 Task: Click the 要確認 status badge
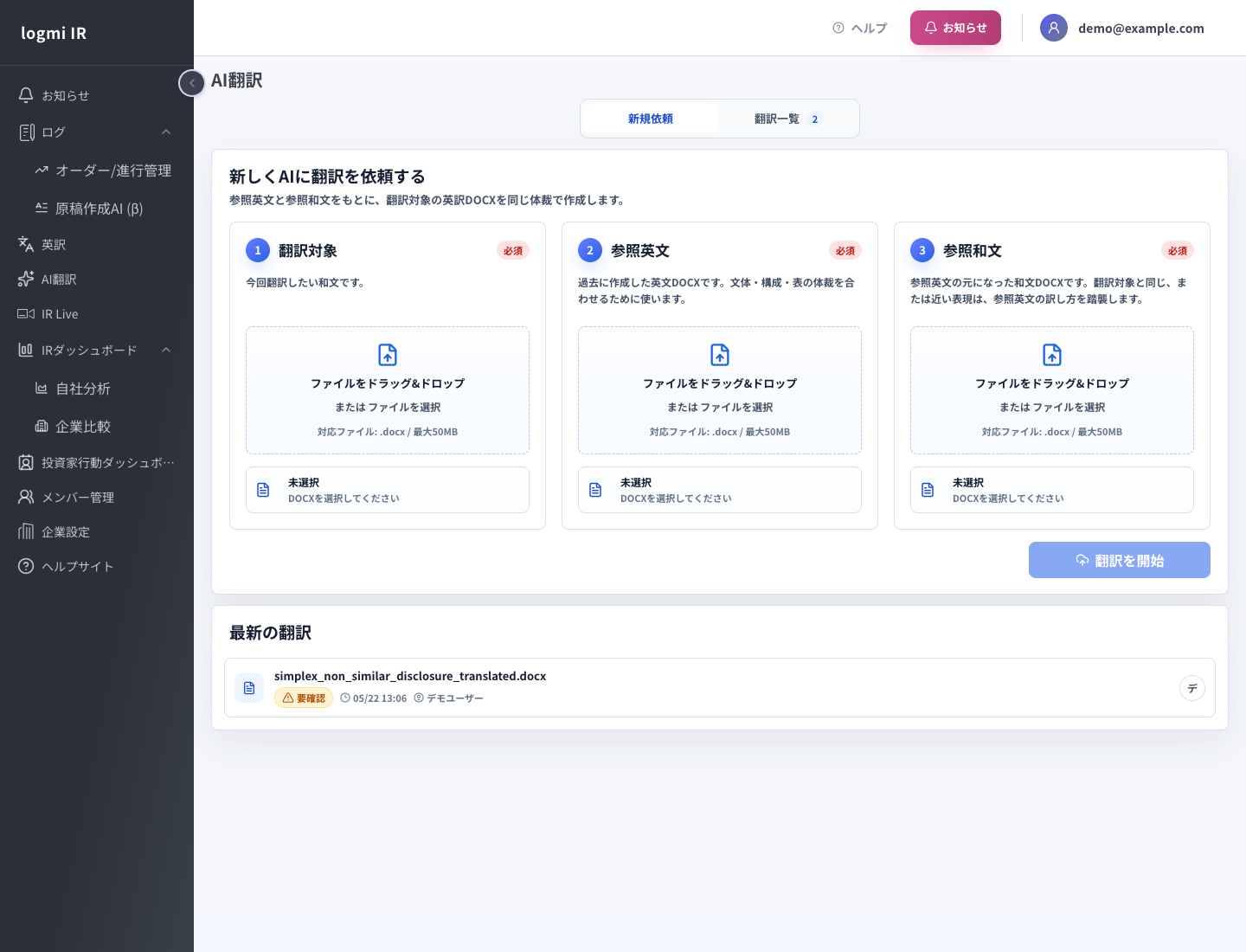[304, 698]
